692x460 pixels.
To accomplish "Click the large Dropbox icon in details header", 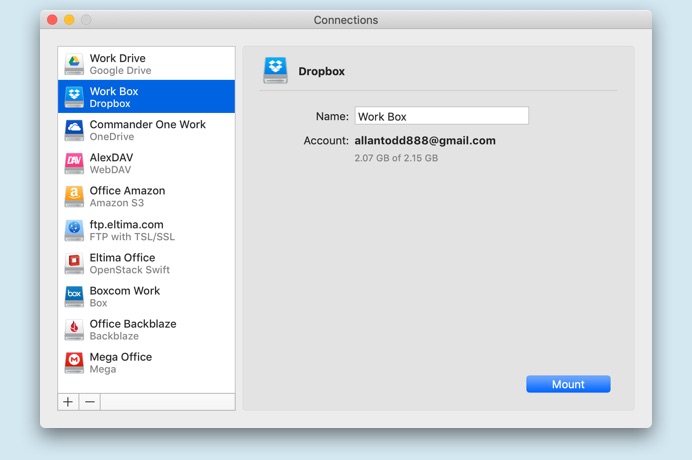I will 275,71.
